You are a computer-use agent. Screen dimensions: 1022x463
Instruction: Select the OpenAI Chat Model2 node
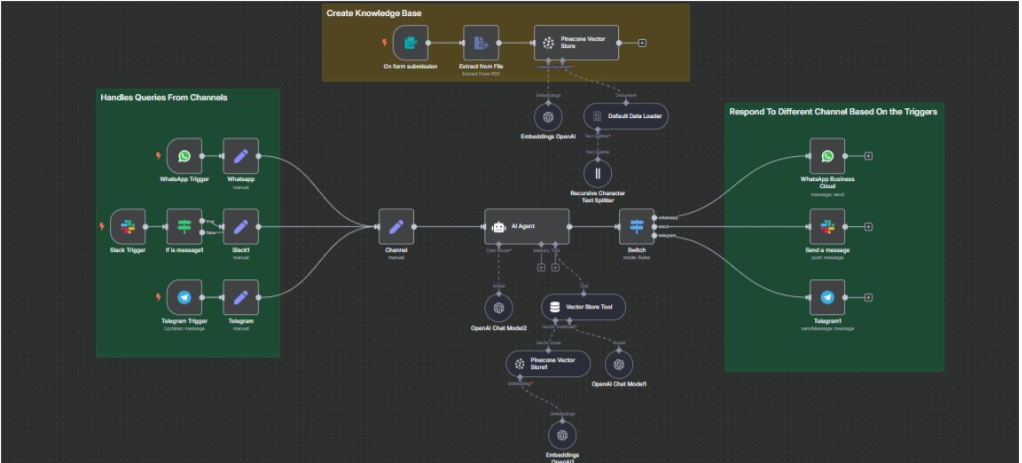point(499,307)
